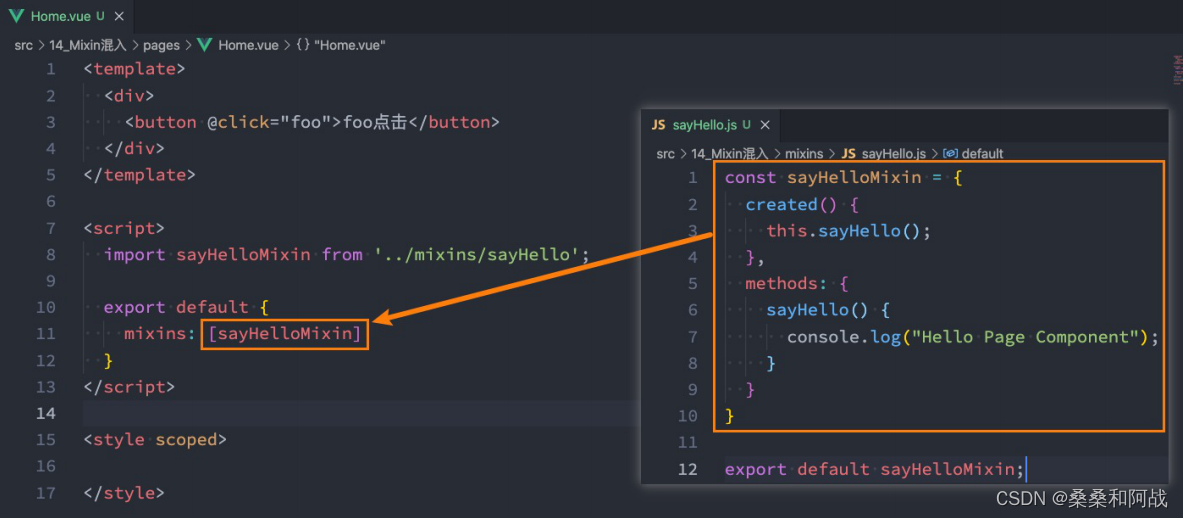Click the curly braces icon in the Home.vue breadcrumb
The height and width of the screenshot is (518, 1184).
[x=303, y=45]
